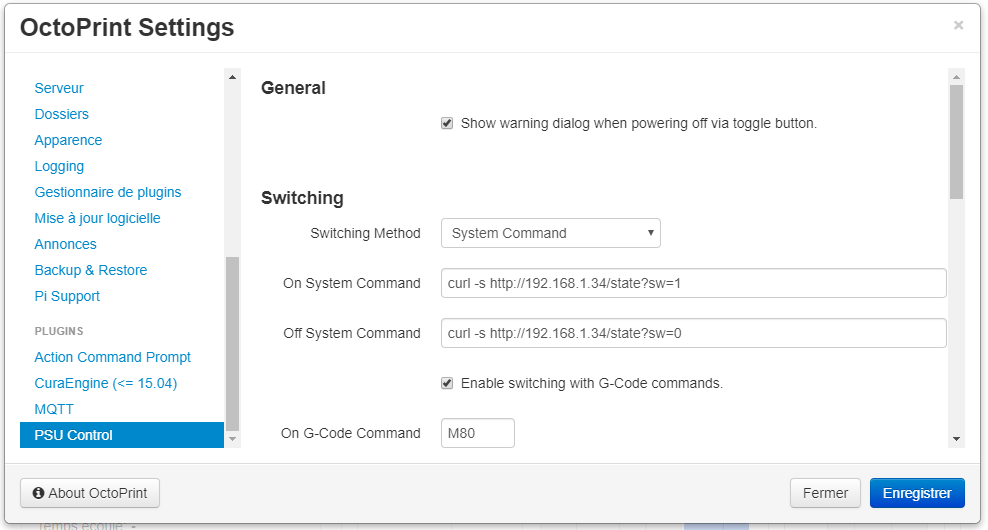Open the Pi Support settings page
The image size is (988, 530).
click(x=67, y=296)
